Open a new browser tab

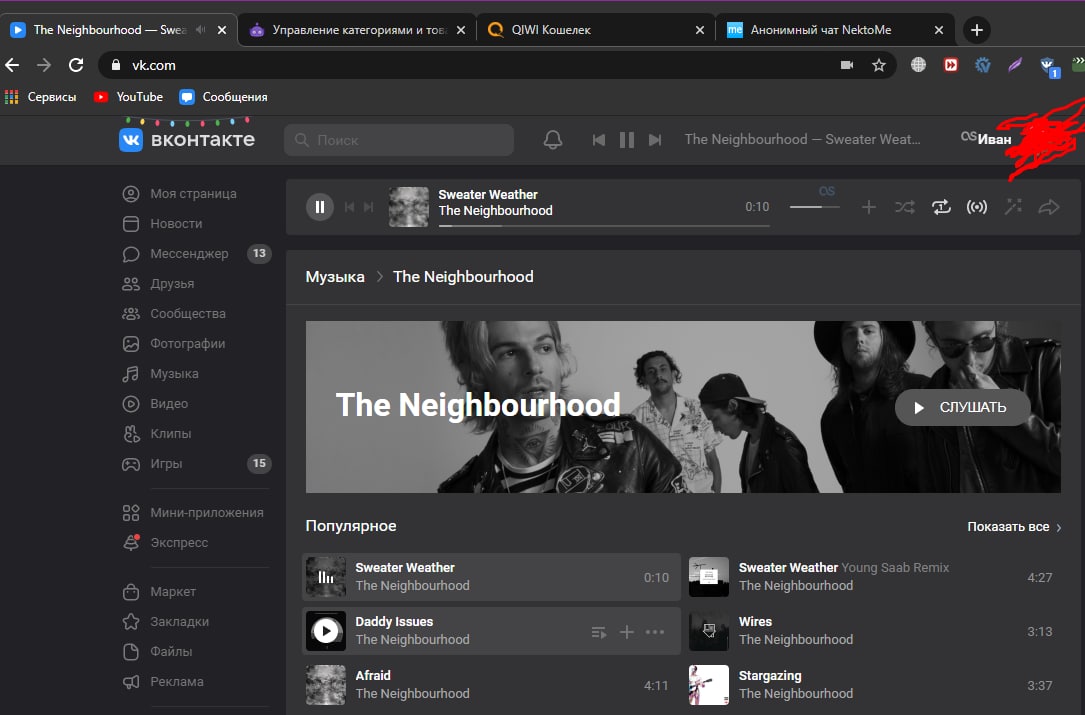(977, 30)
